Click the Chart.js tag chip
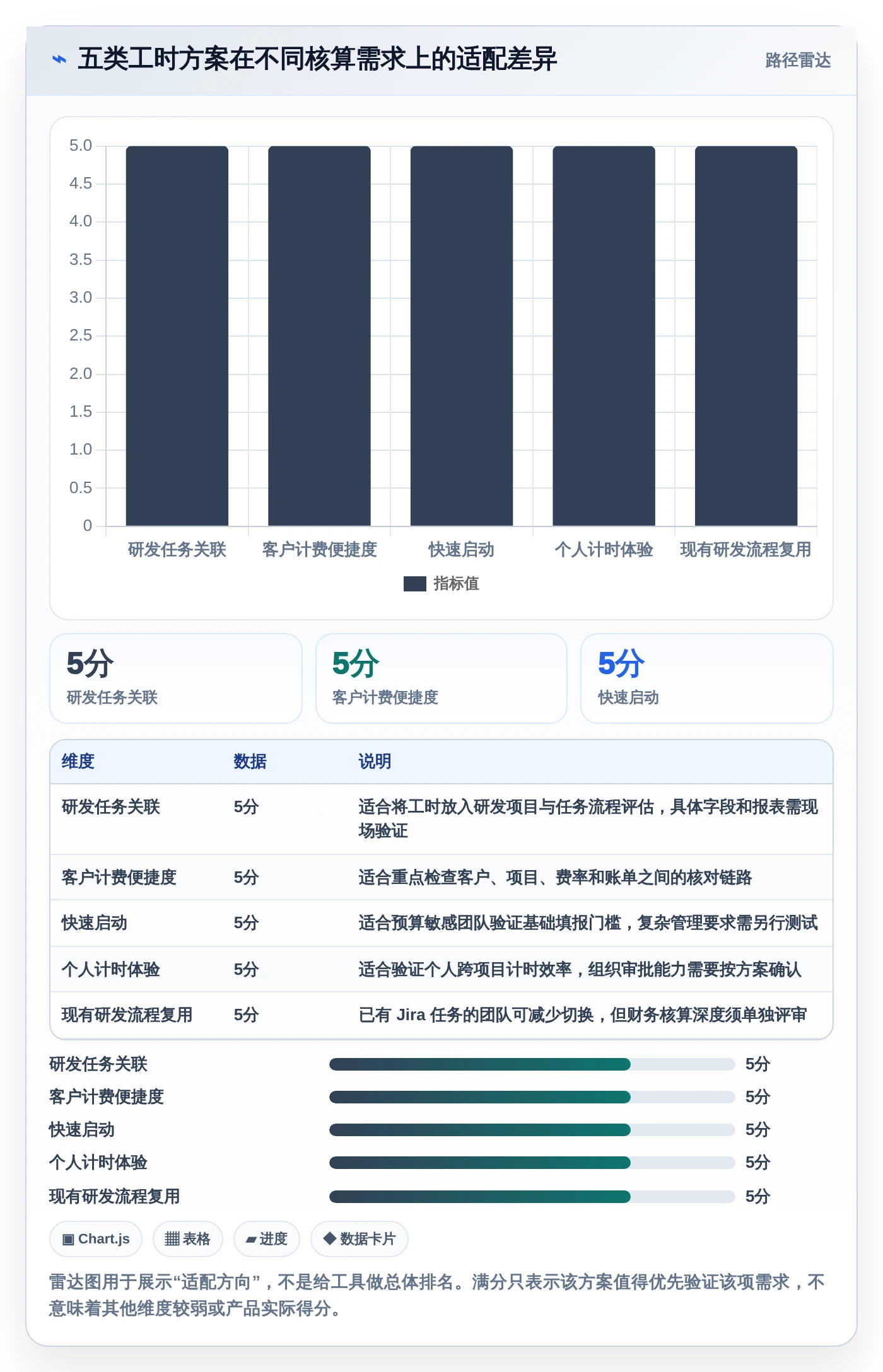This screenshot has width=883, height=1372. click(96, 1239)
